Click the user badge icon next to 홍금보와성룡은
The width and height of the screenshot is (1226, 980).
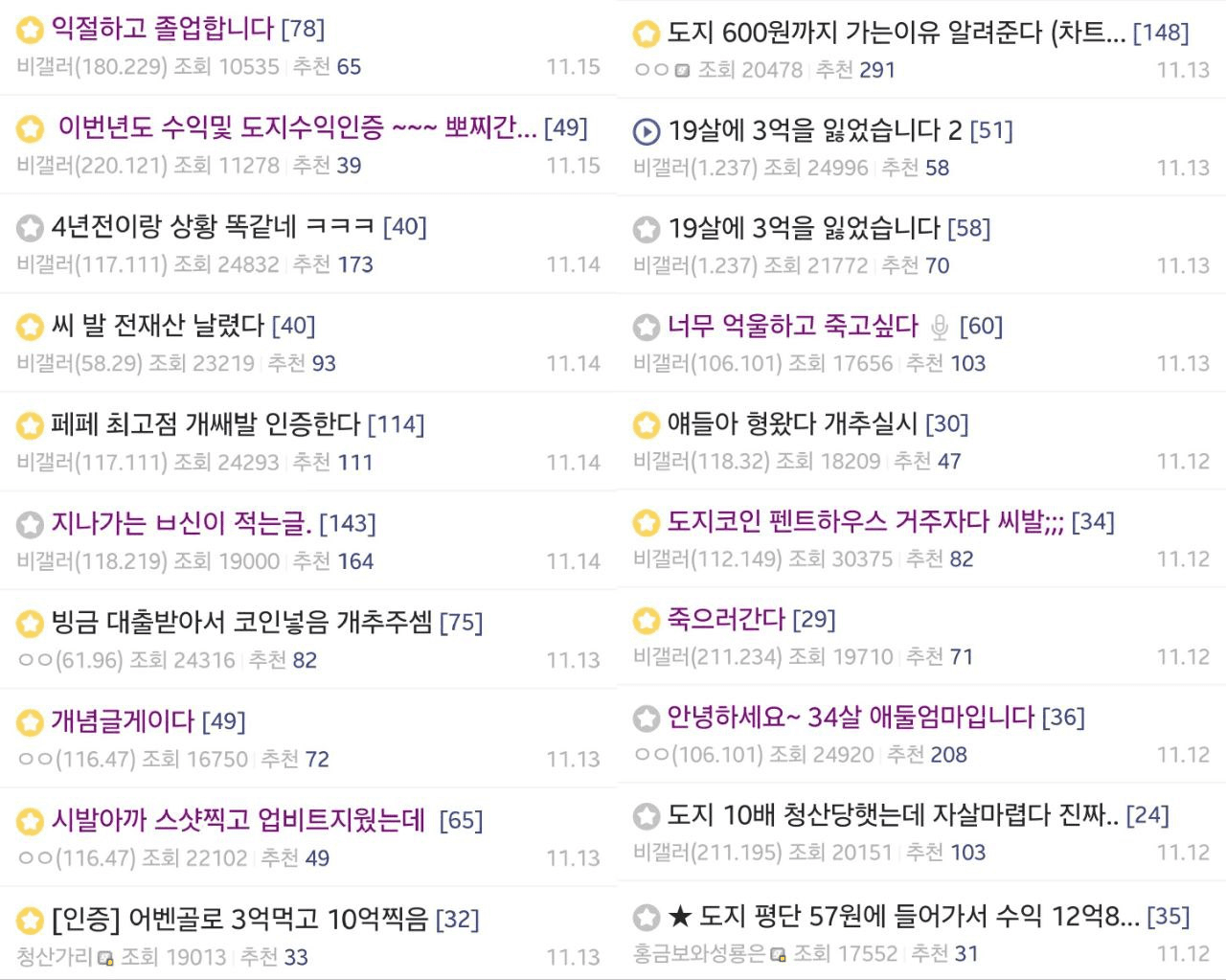pyautogui.click(x=778, y=954)
